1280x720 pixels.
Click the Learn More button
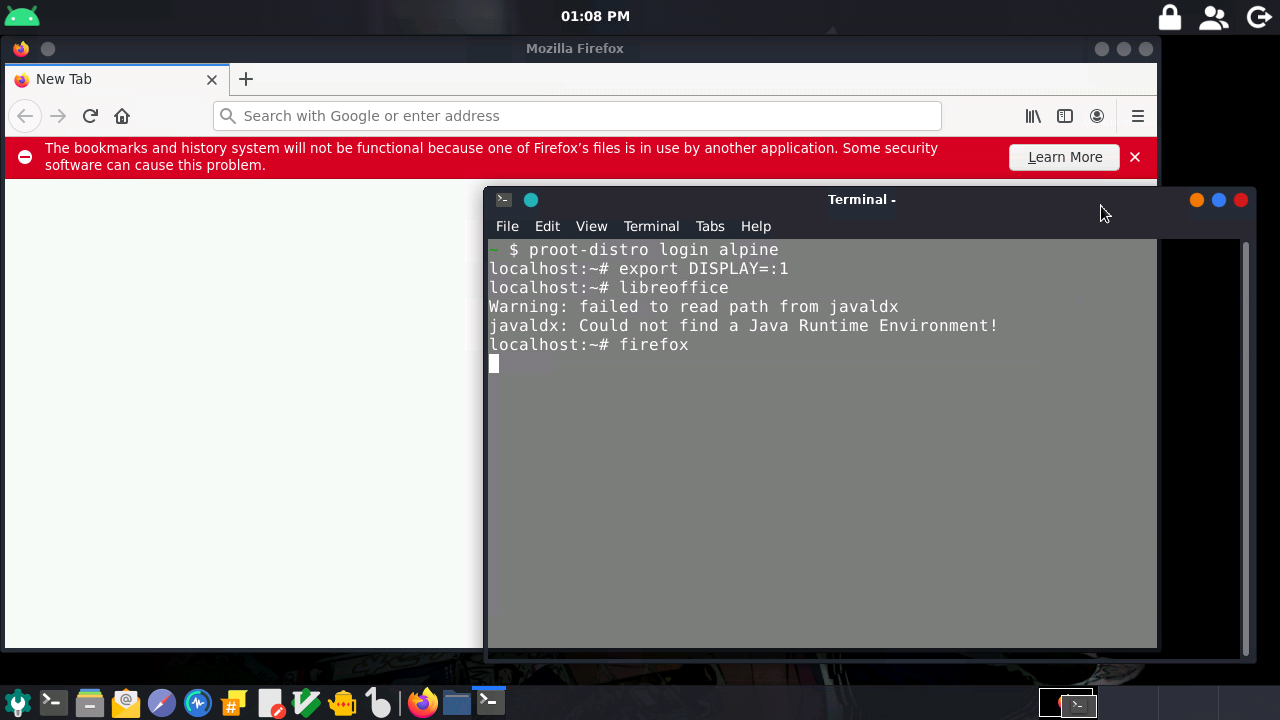point(1064,157)
